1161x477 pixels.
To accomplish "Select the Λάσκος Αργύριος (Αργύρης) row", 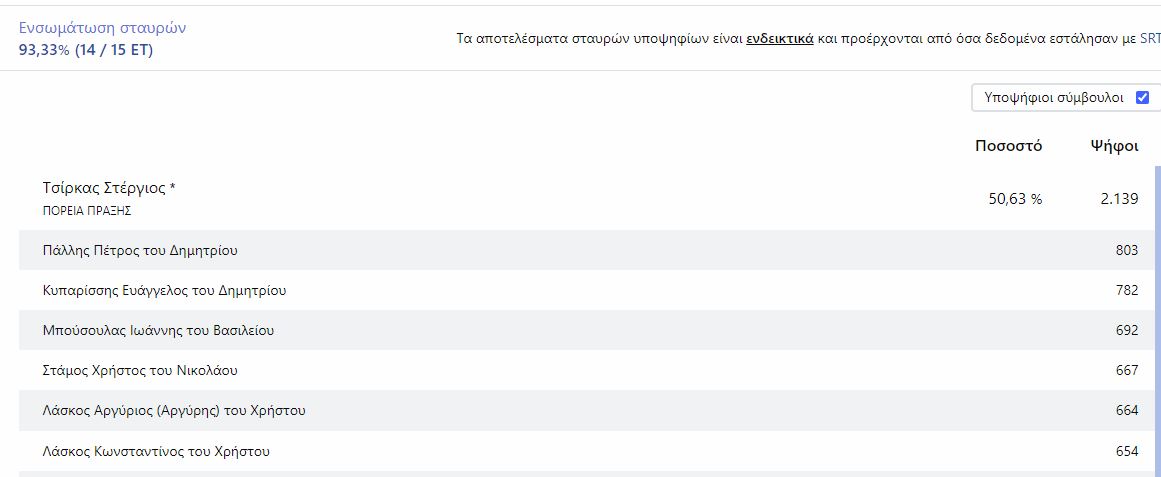I will 174,411.
